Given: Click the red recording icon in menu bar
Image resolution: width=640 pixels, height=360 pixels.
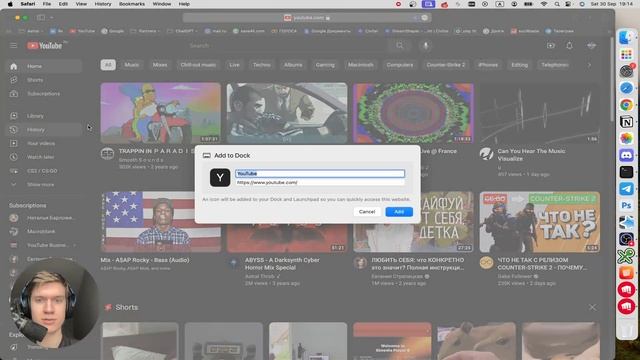Looking at the screenshot, I should pos(398,4).
